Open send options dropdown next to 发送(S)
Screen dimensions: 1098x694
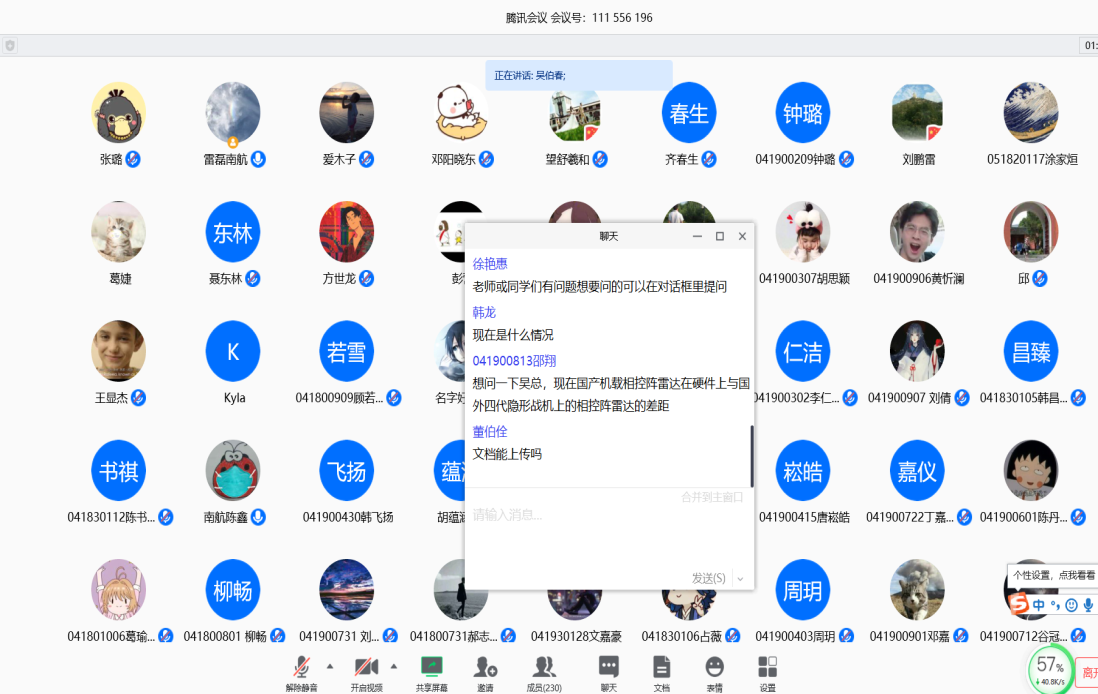[x=740, y=579]
